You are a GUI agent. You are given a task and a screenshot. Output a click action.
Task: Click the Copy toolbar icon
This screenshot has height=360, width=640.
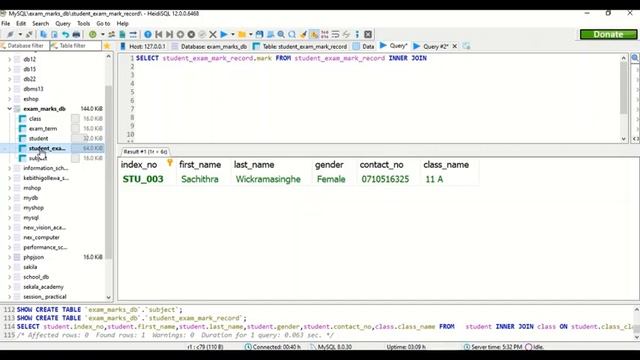click(43, 34)
